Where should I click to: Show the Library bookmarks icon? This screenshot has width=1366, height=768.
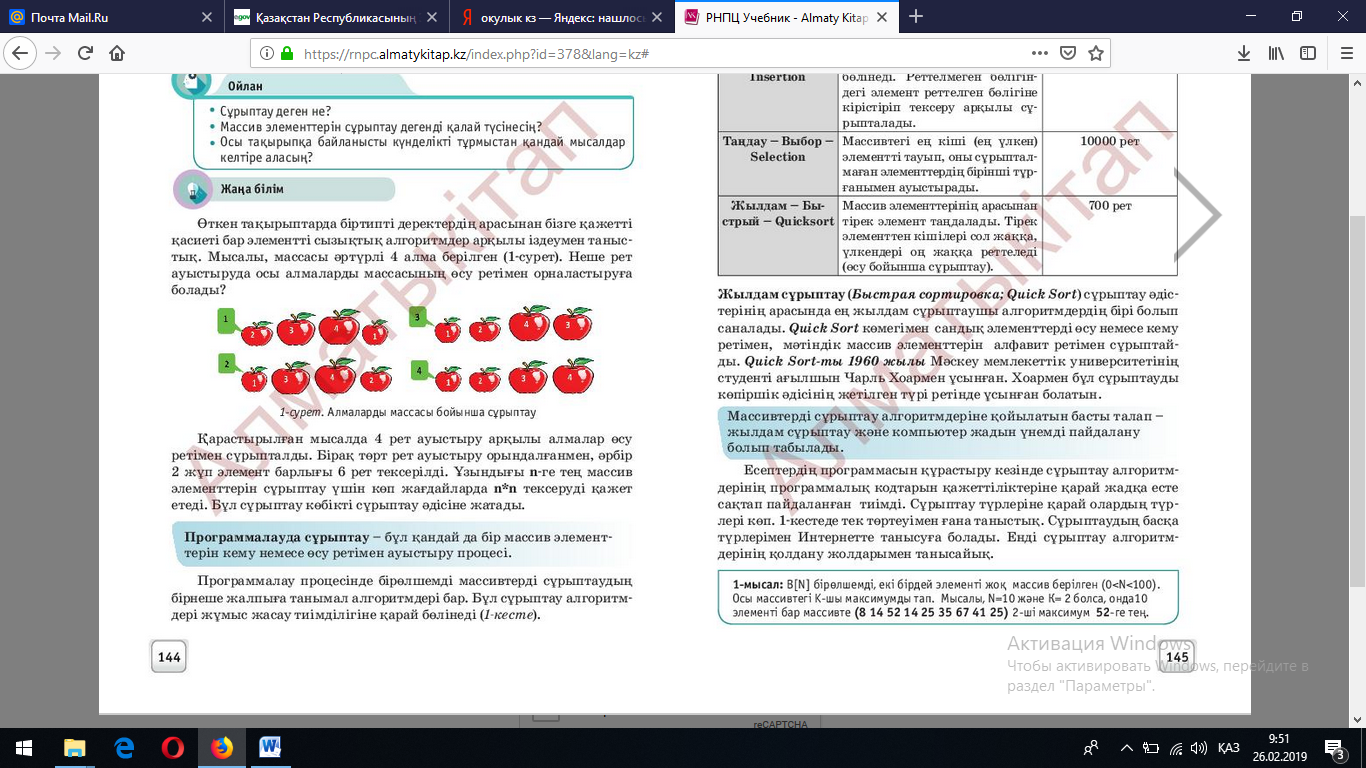coord(1277,53)
